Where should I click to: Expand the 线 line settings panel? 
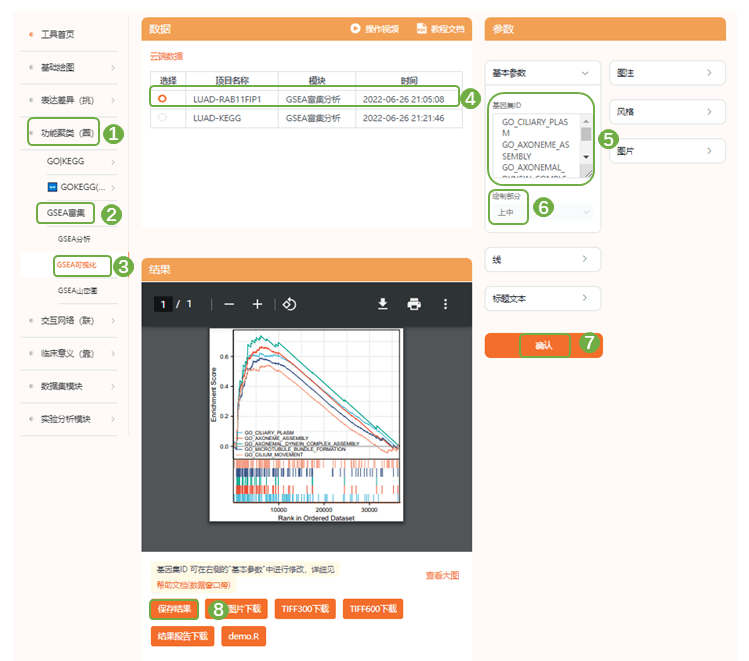[x=543, y=259]
